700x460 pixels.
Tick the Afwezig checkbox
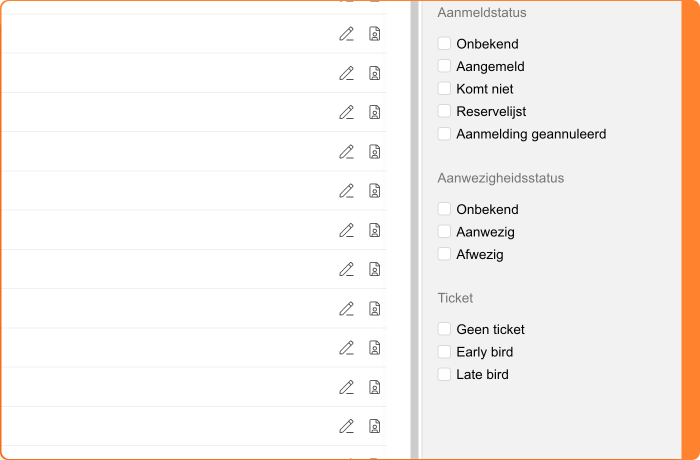(444, 254)
